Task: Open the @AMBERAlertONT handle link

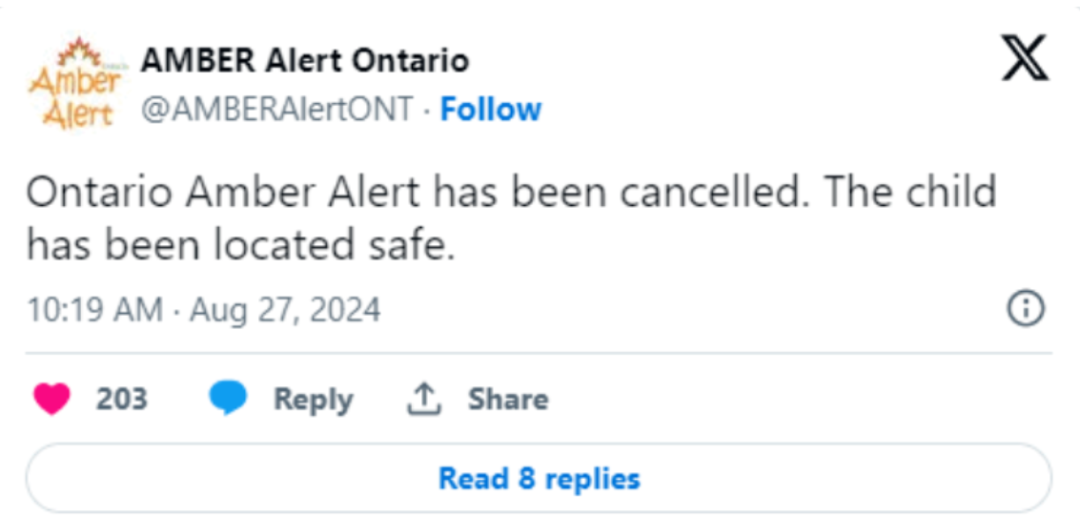Action: tap(277, 109)
